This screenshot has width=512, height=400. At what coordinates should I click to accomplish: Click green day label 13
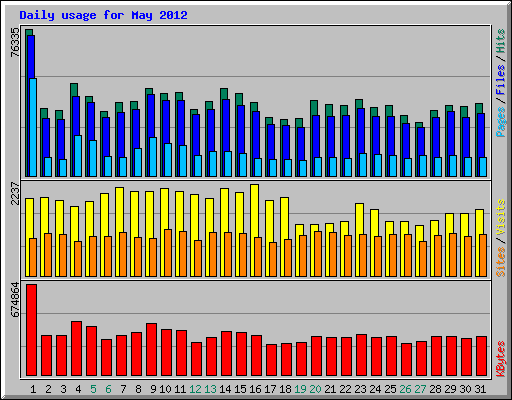(210, 389)
